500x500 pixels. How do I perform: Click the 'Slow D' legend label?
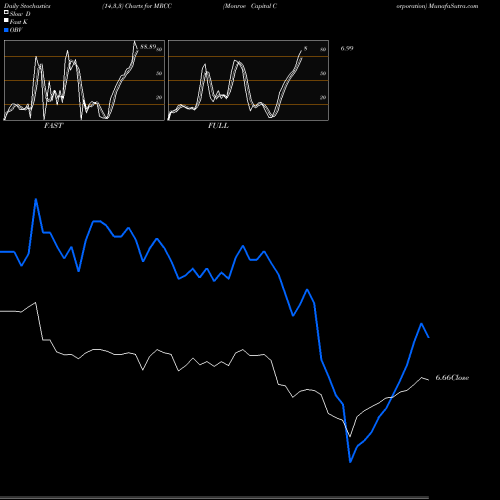pyautogui.click(x=20, y=14)
